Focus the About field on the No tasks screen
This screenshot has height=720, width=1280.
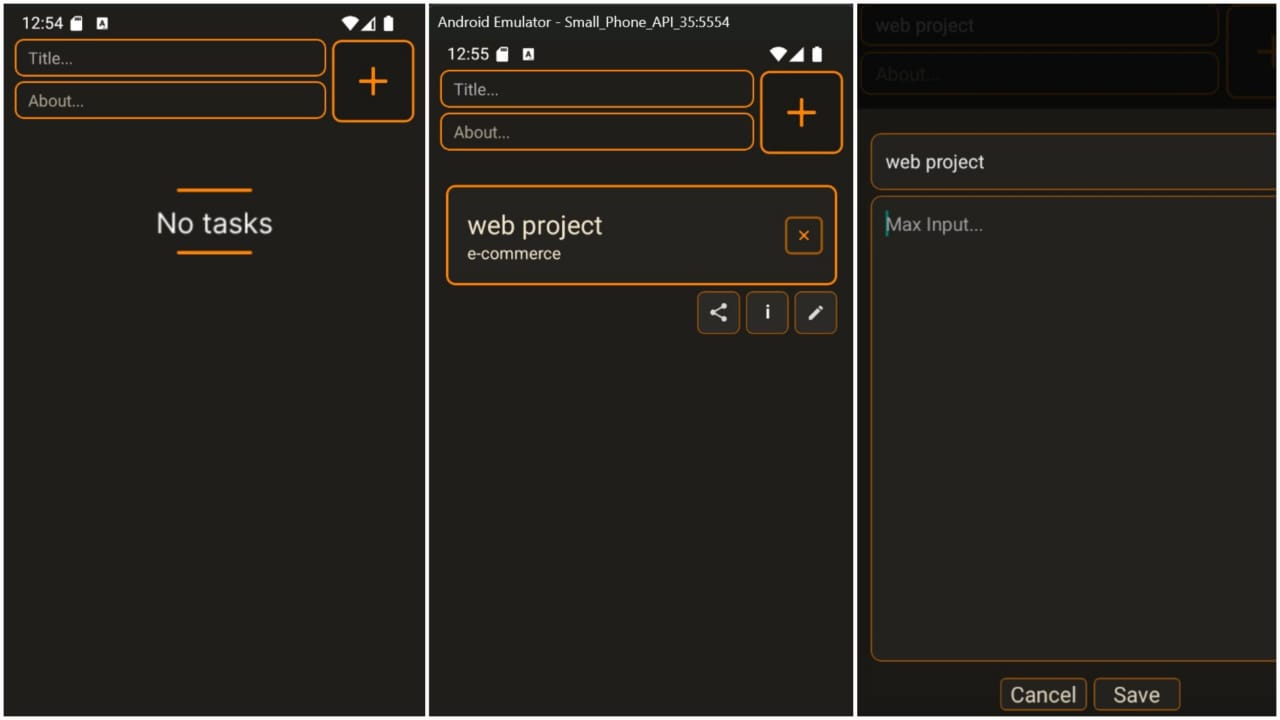(170, 100)
